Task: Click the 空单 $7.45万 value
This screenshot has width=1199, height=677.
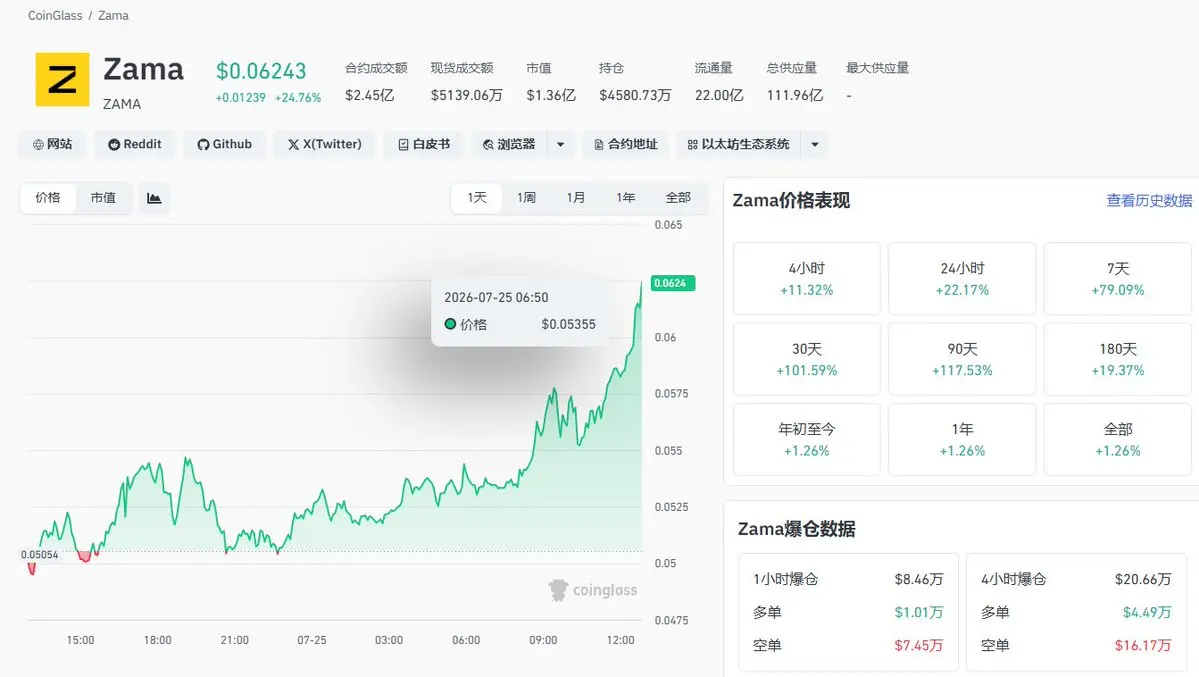Action: pyautogui.click(x=918, y=645)
